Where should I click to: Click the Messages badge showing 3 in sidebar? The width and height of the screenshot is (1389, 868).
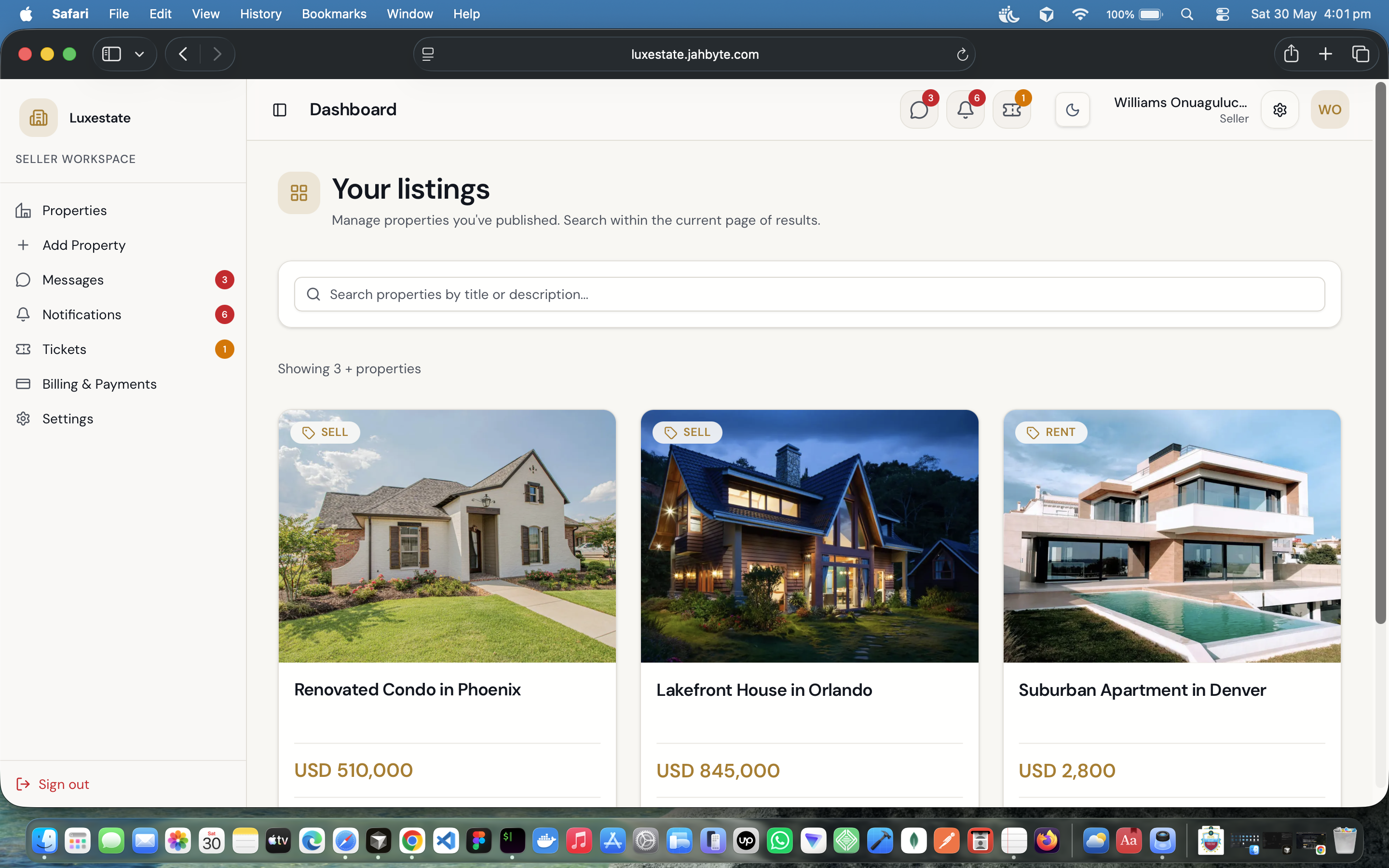tap(224, 280)
